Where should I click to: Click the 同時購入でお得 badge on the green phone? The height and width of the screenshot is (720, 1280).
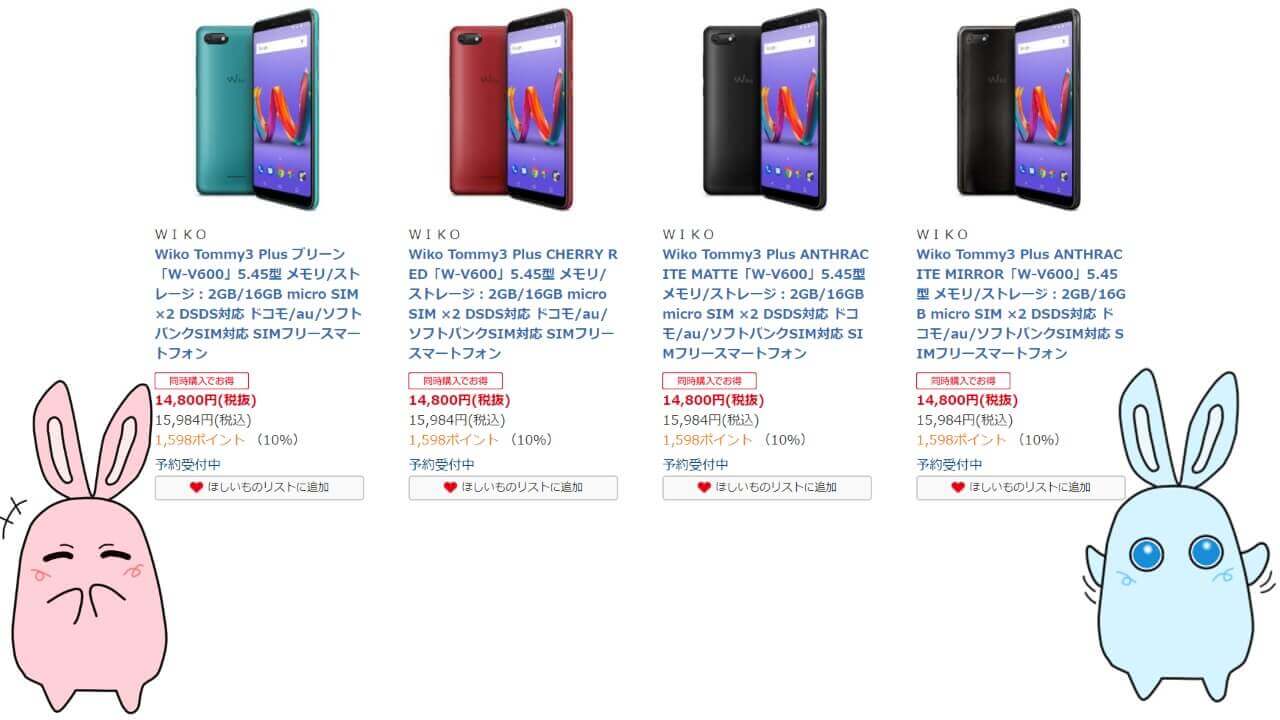tap(202, 380)
